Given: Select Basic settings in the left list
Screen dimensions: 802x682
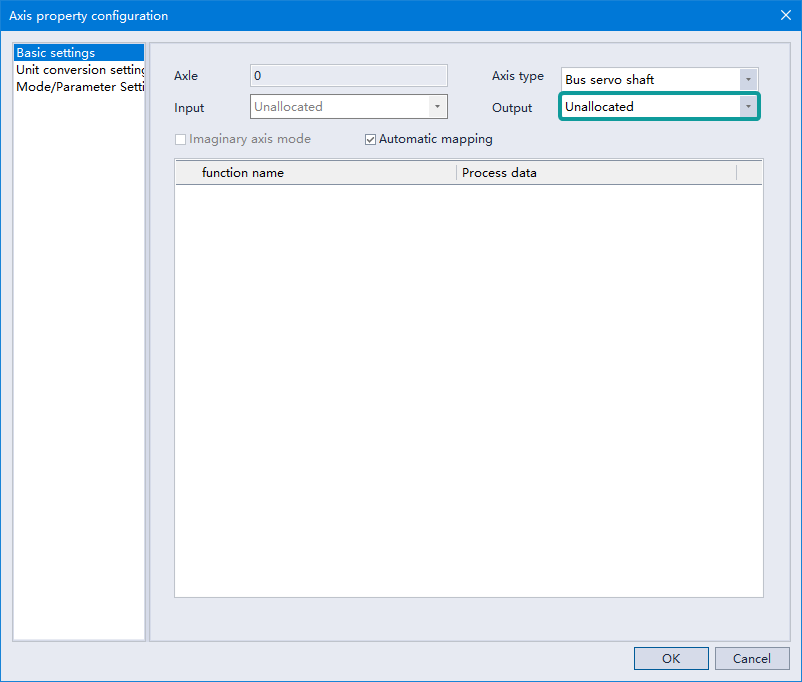Looking at the screenshot, I should [56, 53].
